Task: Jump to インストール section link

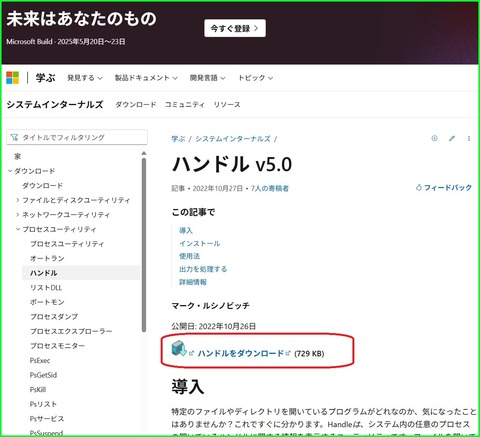Action: click(200, 243)
